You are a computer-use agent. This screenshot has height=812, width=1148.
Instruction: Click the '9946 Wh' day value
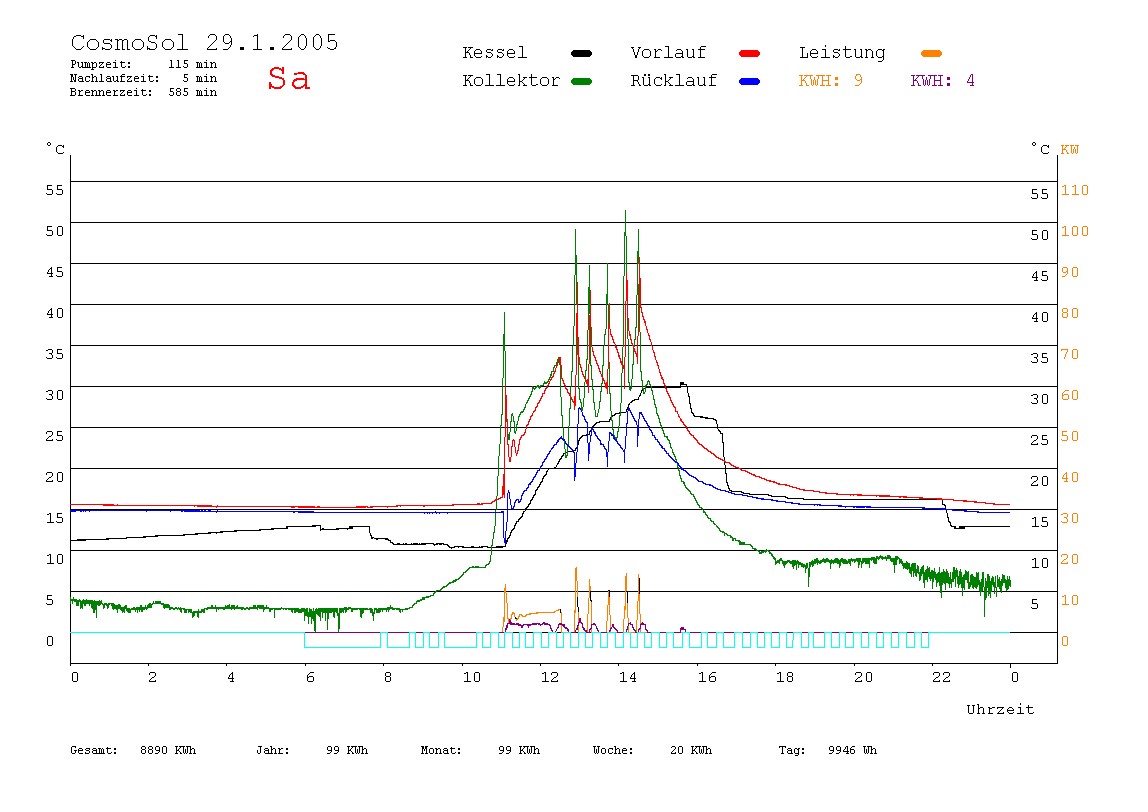tap(852, 750)
